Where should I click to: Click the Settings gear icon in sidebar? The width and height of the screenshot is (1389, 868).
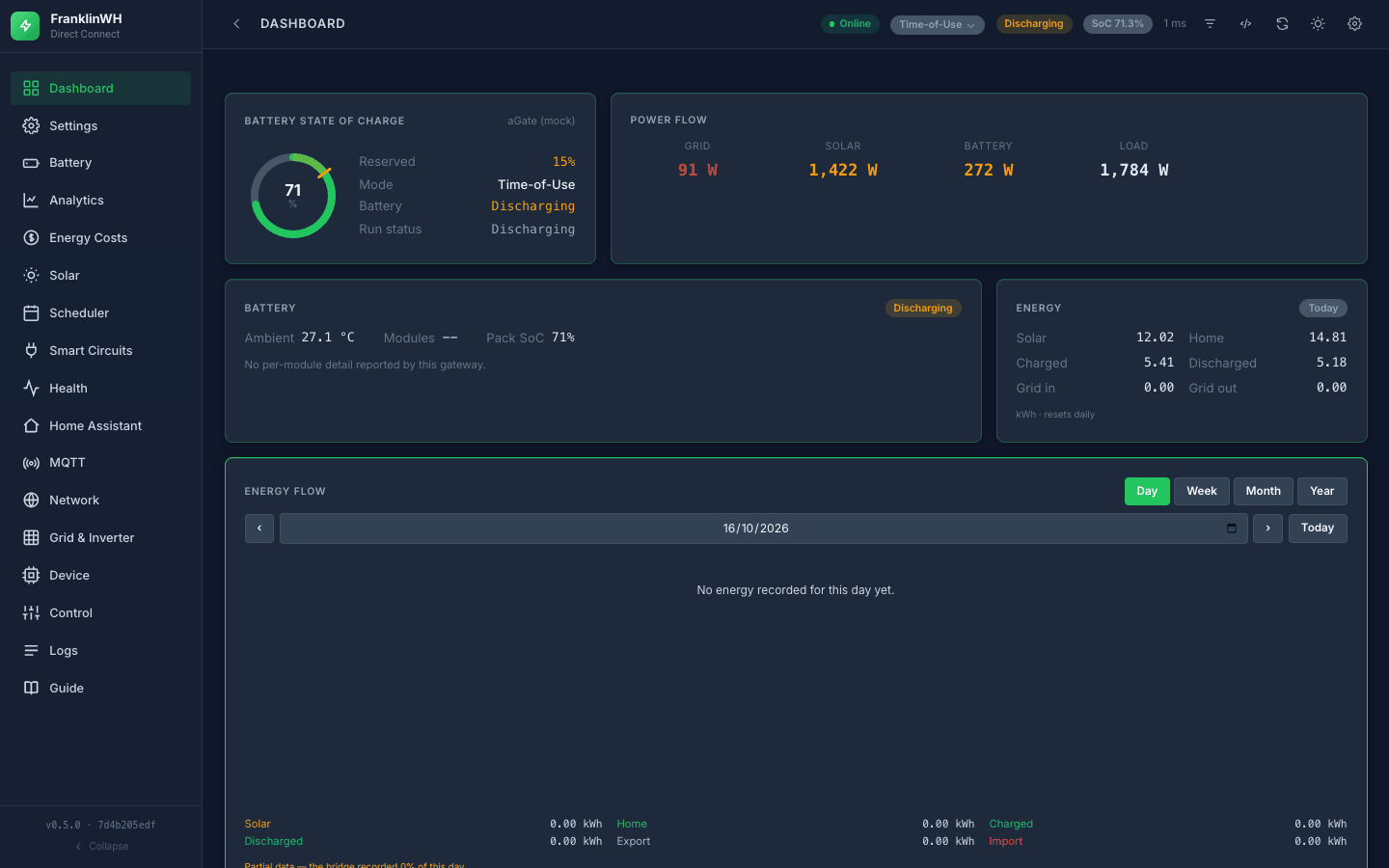(x=31, y=125)
